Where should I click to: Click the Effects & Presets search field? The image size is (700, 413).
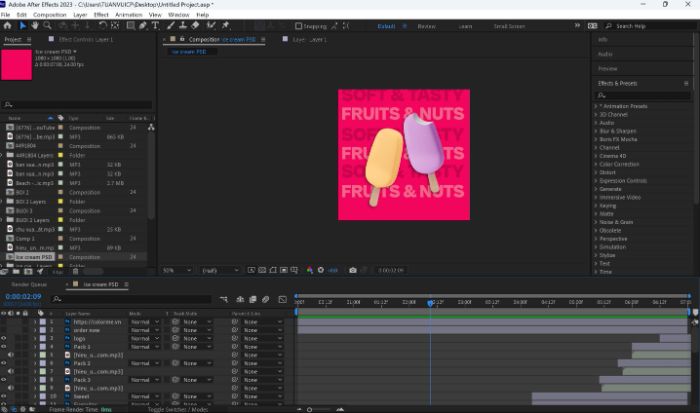coord(642,95)
